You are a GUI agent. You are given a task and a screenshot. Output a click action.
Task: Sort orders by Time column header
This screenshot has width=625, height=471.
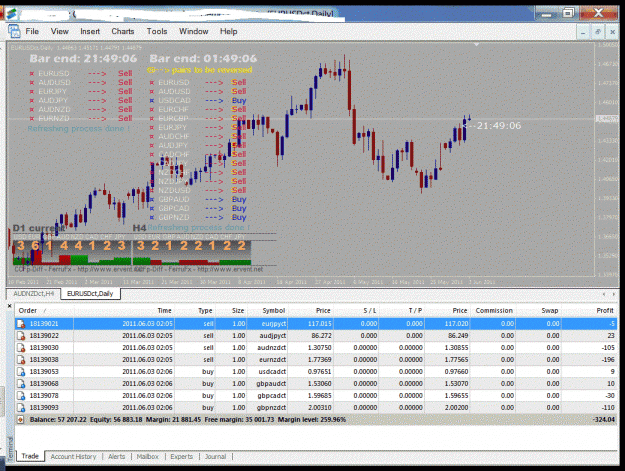click(x=124, y=310)
